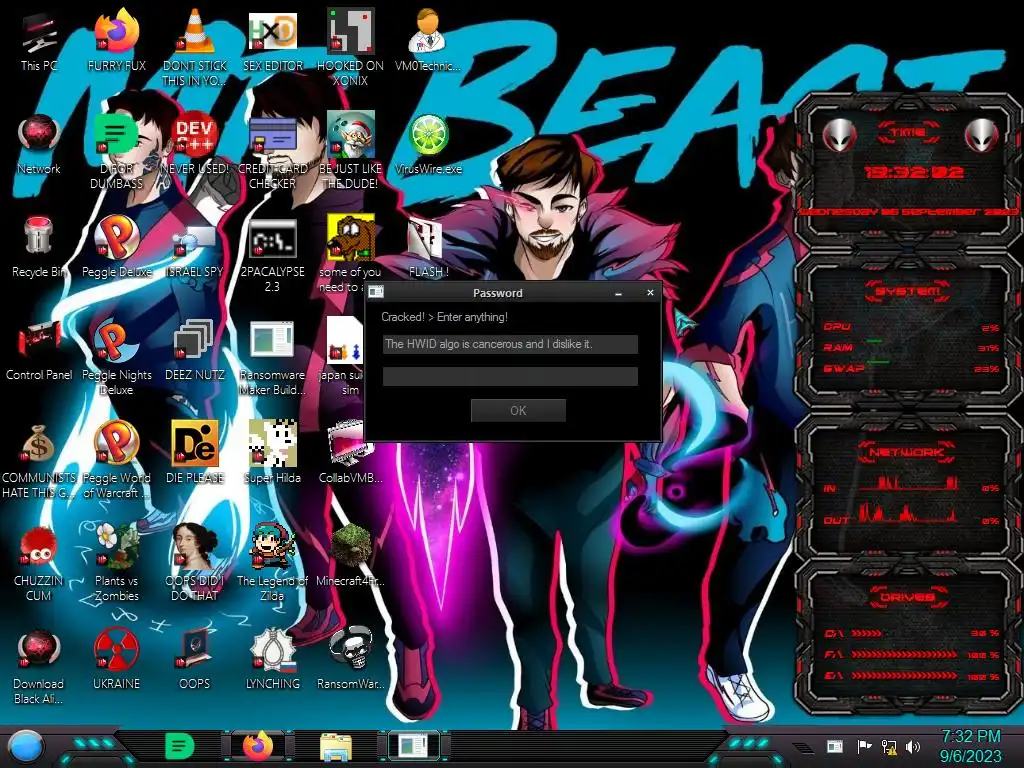The image size is (1024, 768).
Task: Click the HWID text field in Password dialog
Action: click(510, 344)
